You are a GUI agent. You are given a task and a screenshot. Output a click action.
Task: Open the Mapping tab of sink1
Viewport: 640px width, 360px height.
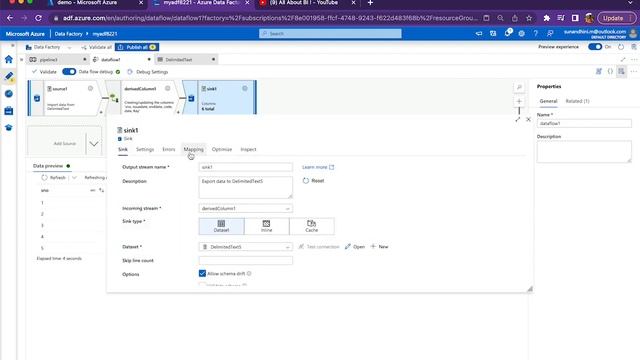pyautogui.click(x=193, y=149)
